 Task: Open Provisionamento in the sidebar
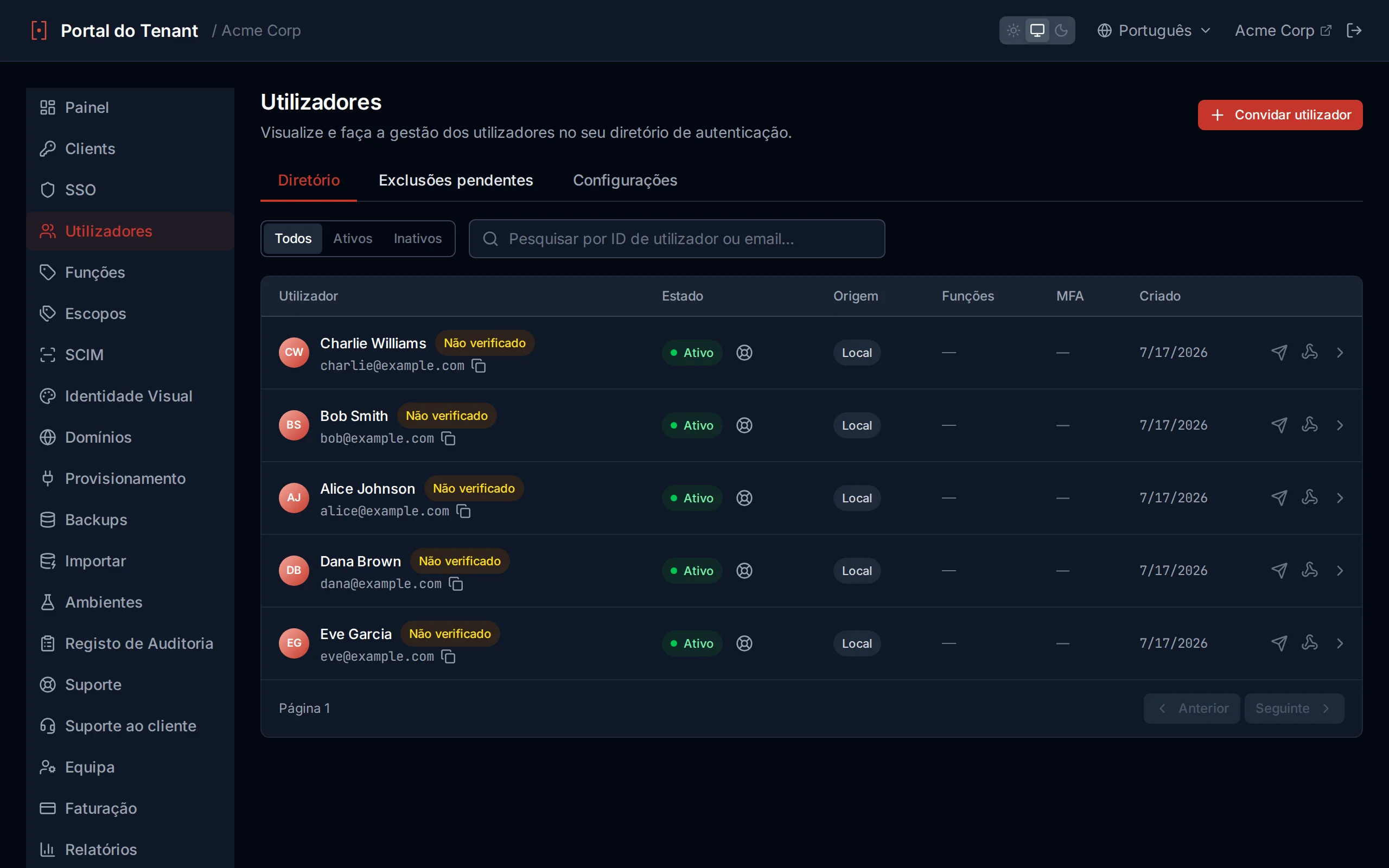pos(130,478)
